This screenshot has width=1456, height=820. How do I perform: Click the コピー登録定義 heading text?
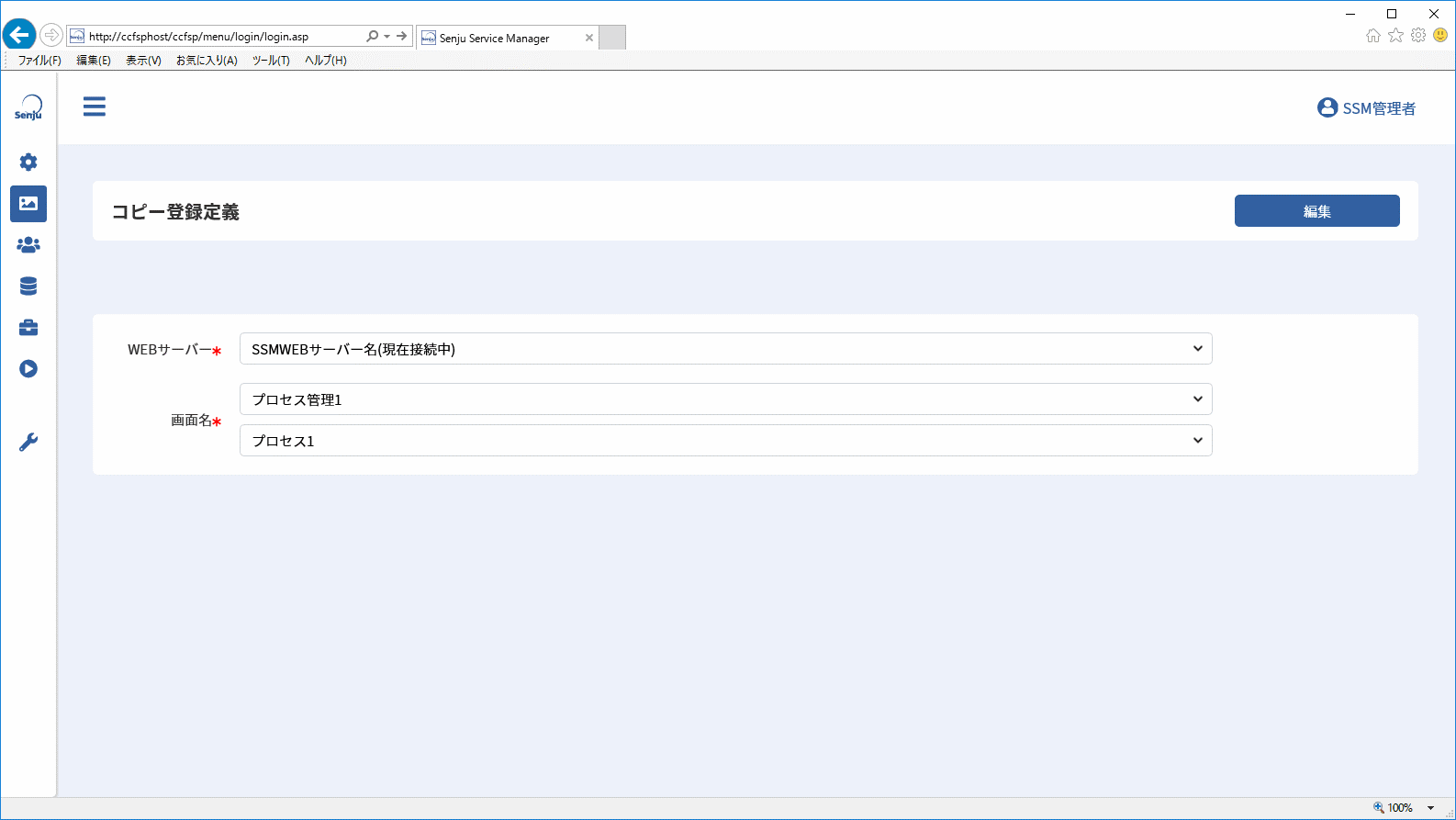[x=175, y=212]
